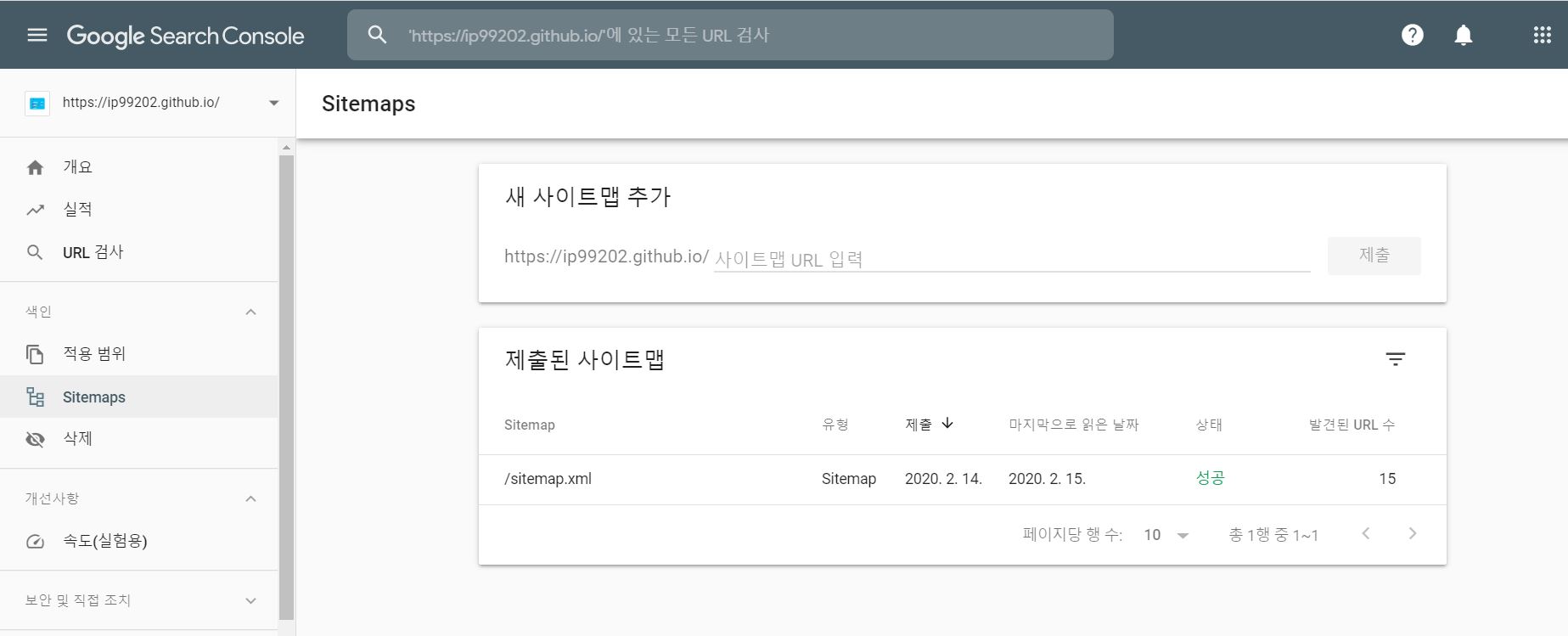
Task: Open 적용 범위 in the sidebar
Action: tap(139, 354)
